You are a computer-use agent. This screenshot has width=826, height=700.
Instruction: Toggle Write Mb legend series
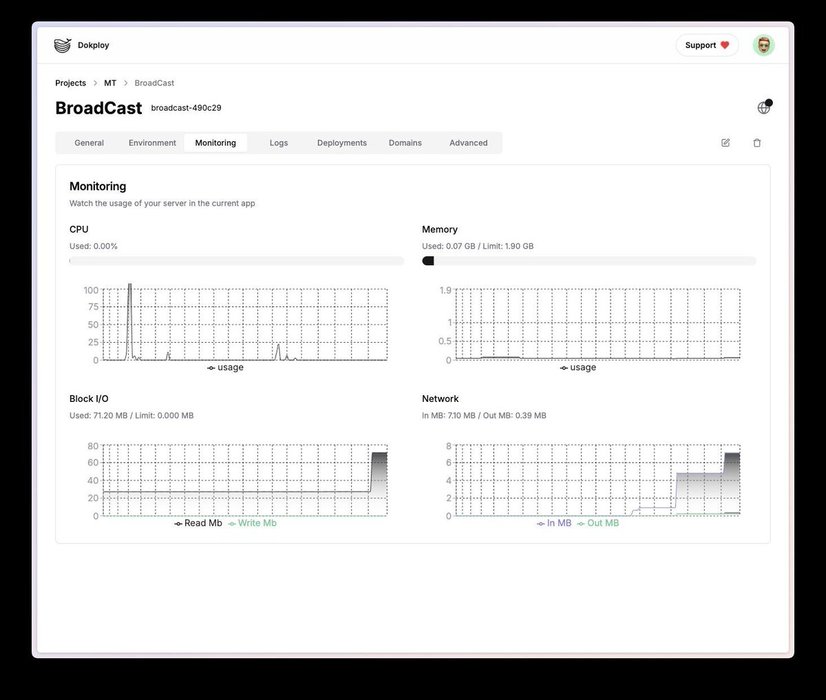pyautogui.click(x=252, y=523)
